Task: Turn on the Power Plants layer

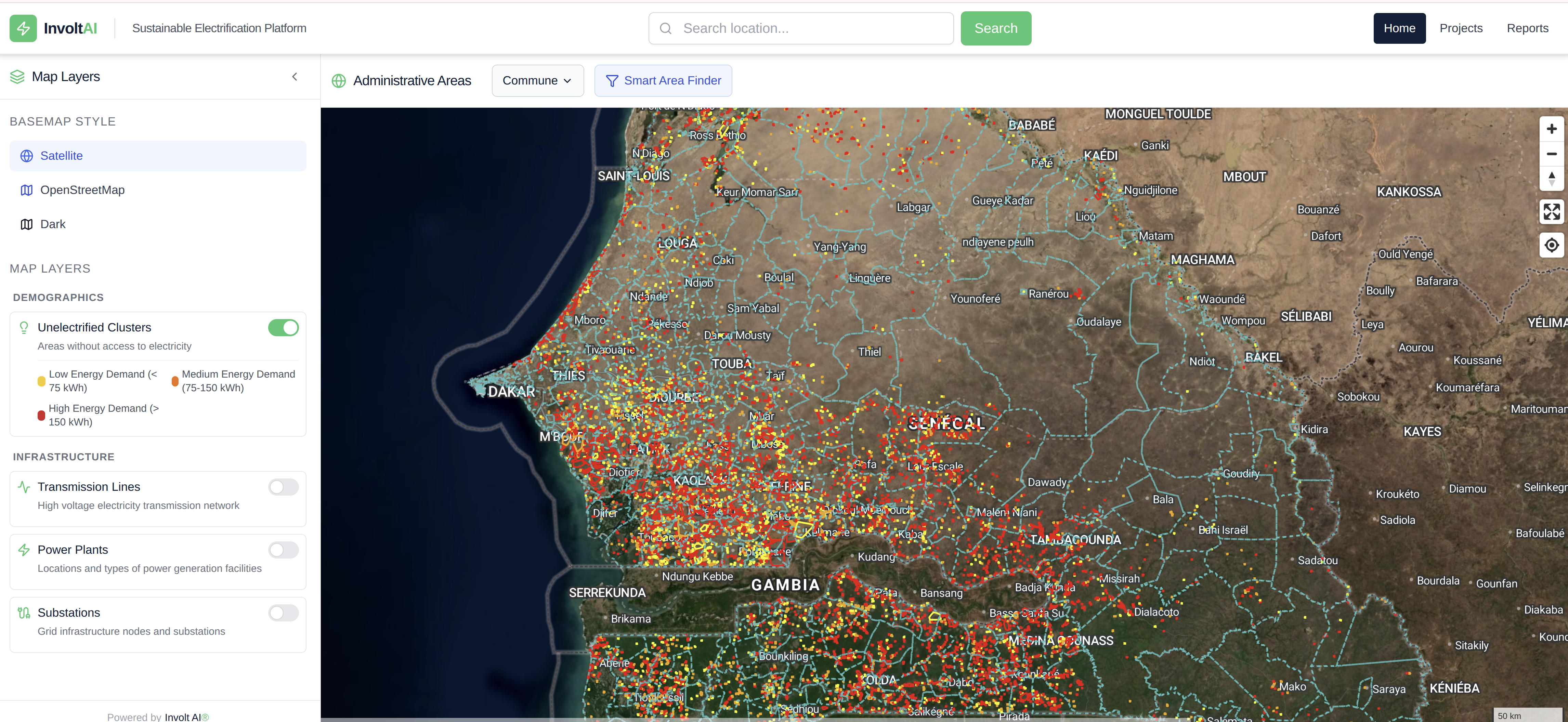Action: tap(284, 550)
